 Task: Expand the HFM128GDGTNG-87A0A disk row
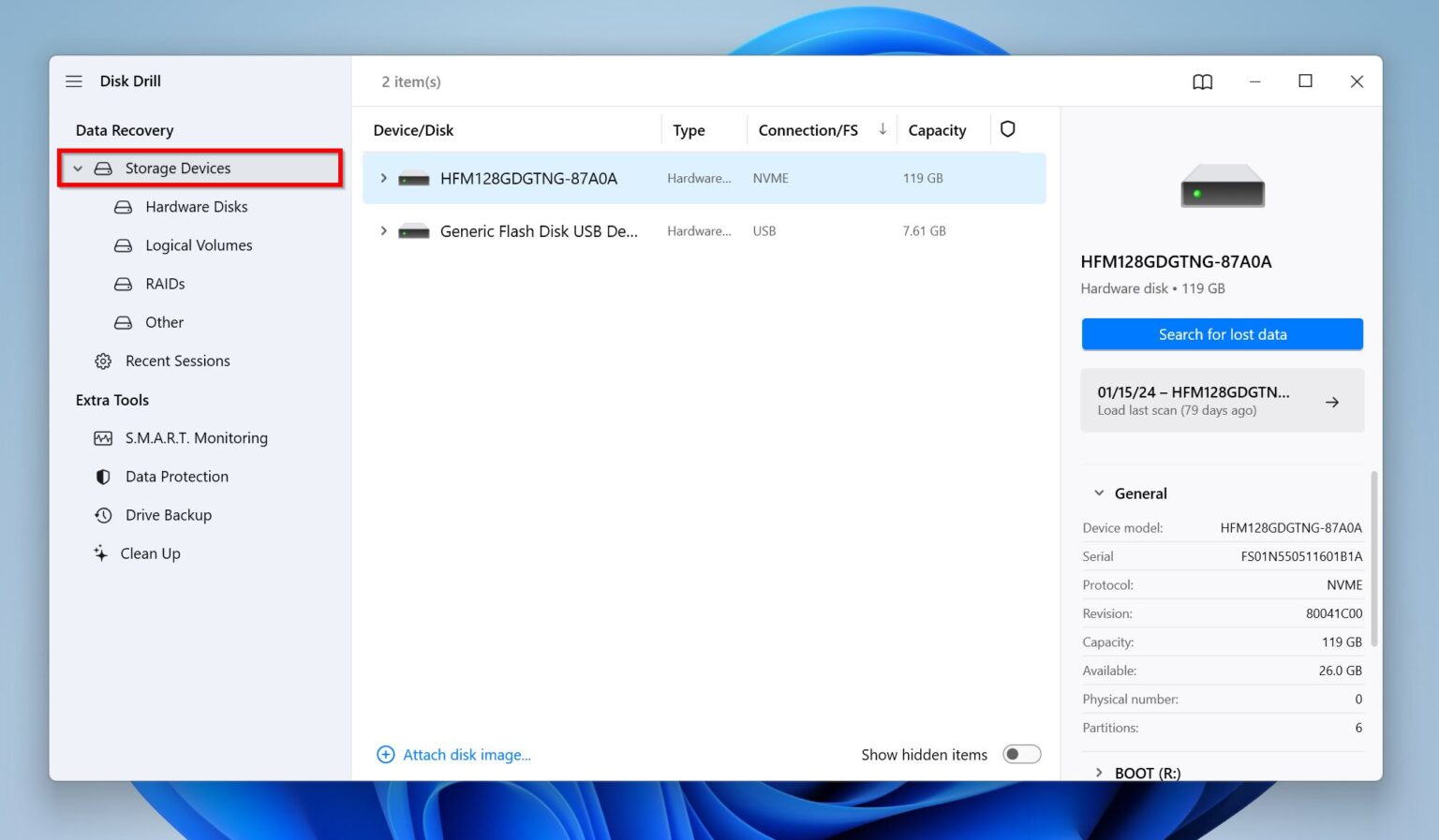(382, 178)
